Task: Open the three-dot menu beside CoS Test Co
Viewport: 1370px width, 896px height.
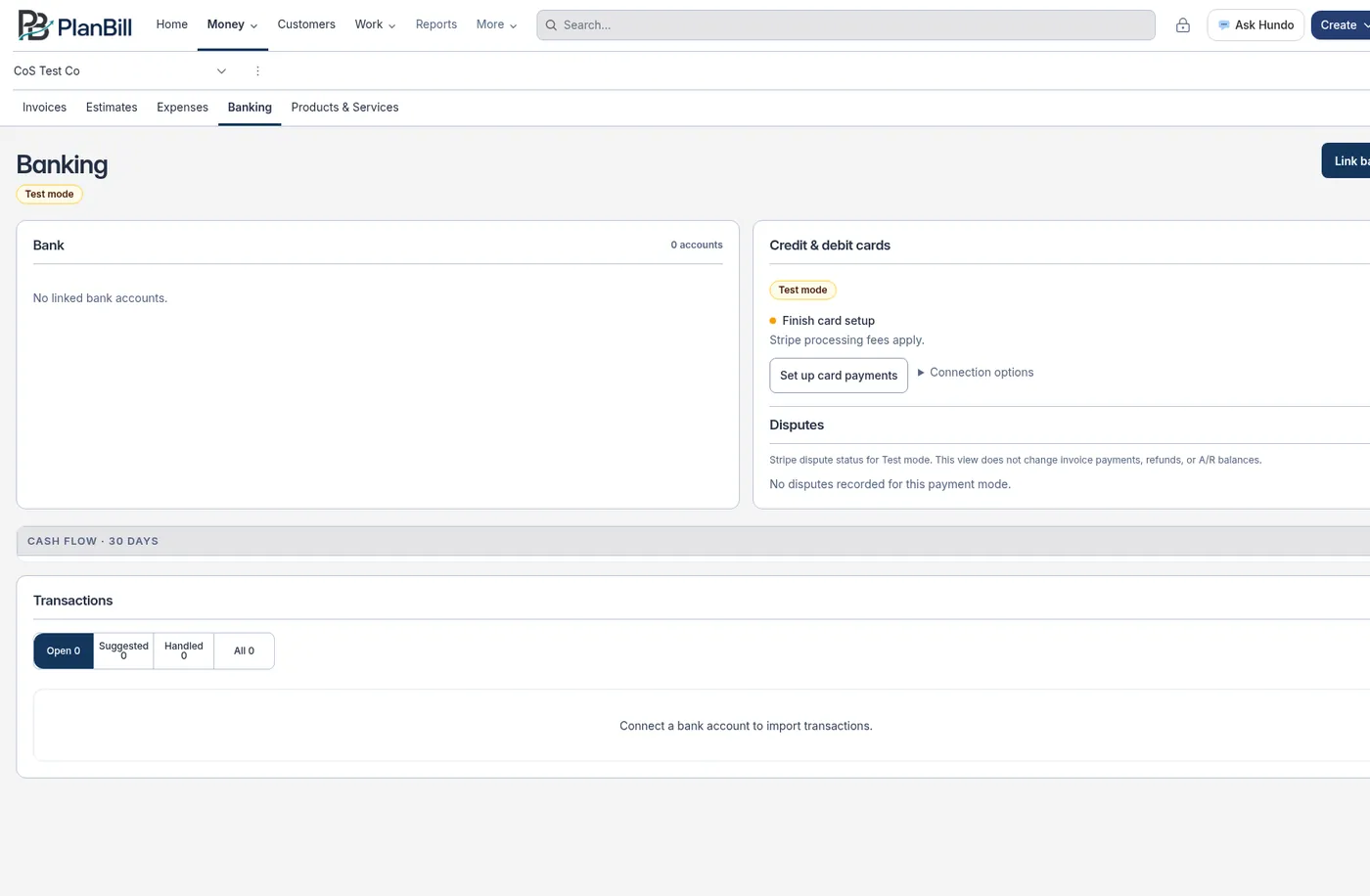Action: (257, 71)
